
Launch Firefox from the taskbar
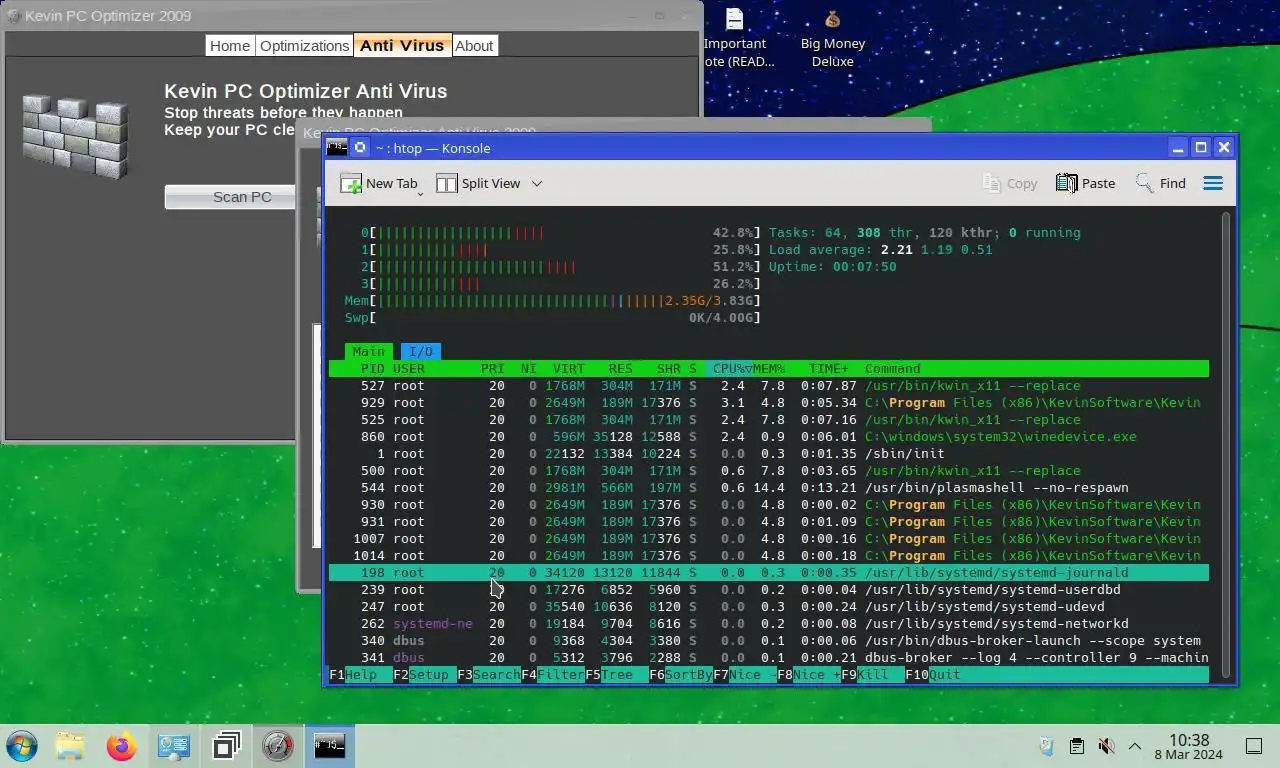[x=122, y=746]
